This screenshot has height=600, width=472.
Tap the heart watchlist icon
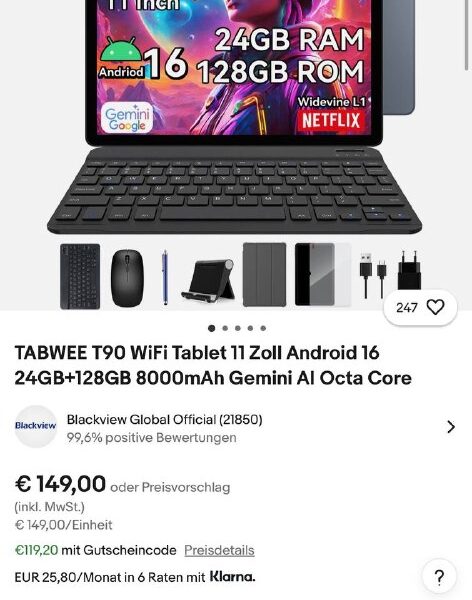pyautogui.click(x=435, y=307)
